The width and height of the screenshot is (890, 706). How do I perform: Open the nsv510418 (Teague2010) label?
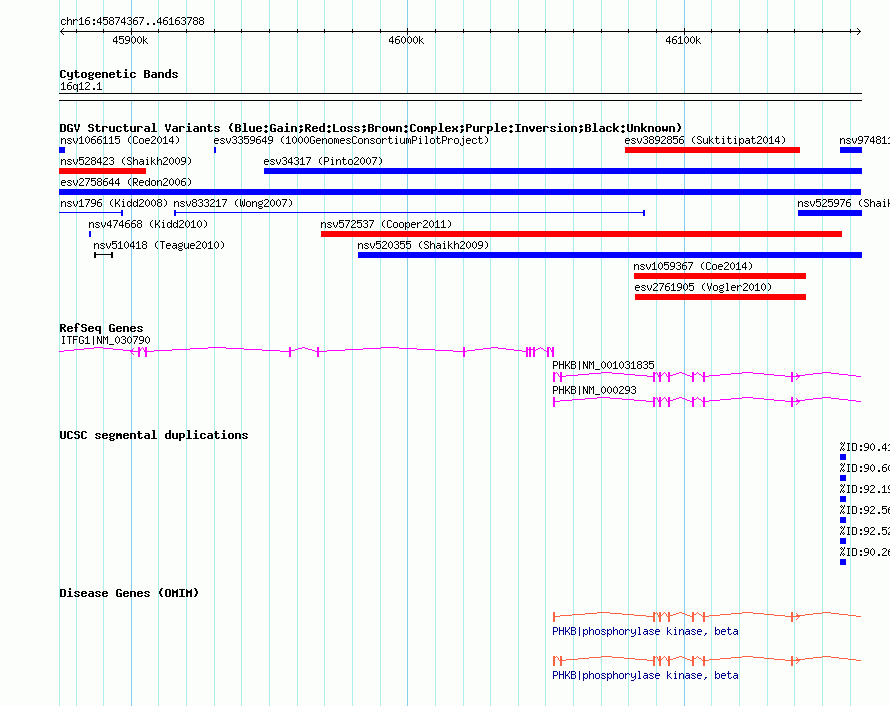pyautogui.click(x=159, y=245)
